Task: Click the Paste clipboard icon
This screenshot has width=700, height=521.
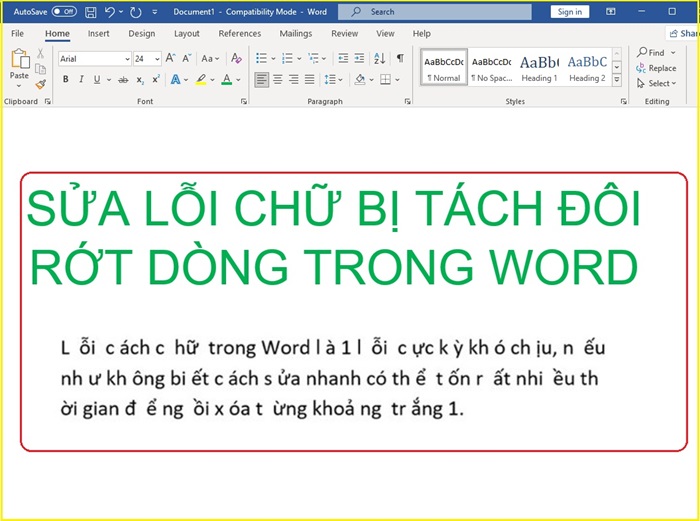Action: click(x=20, y=59)
